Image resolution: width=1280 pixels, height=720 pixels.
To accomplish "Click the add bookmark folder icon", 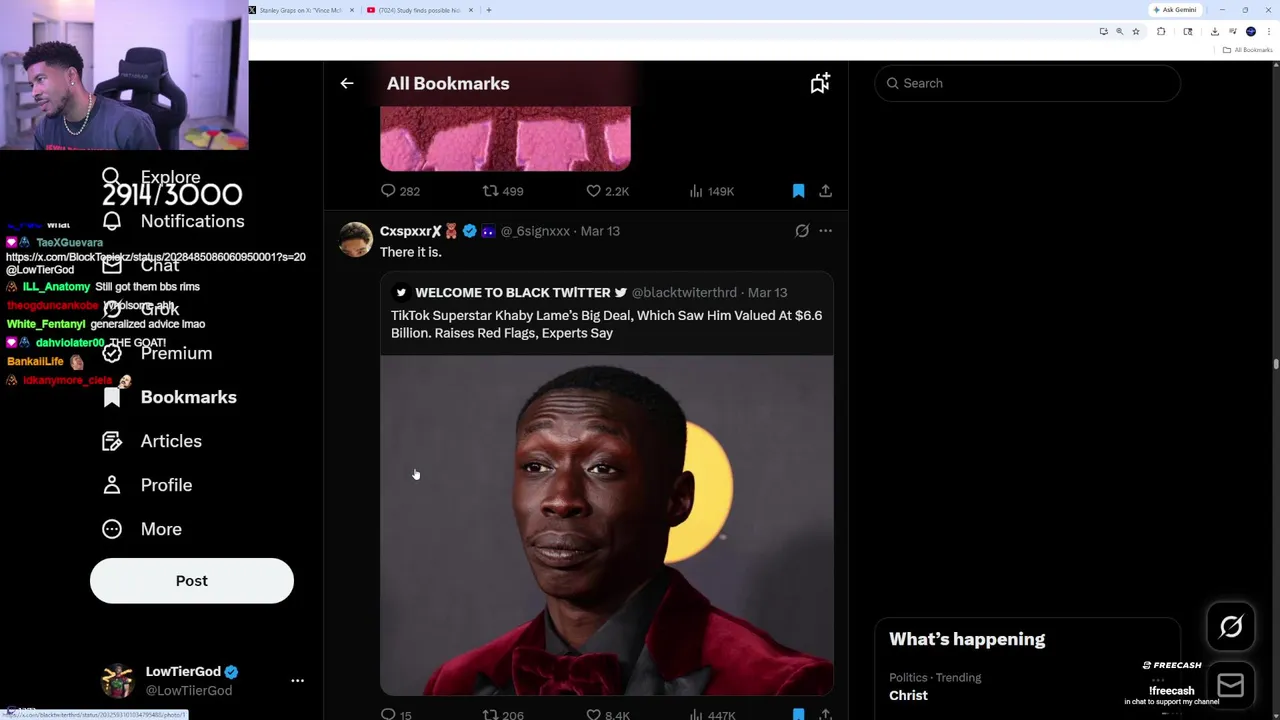I will click(820, 84).
